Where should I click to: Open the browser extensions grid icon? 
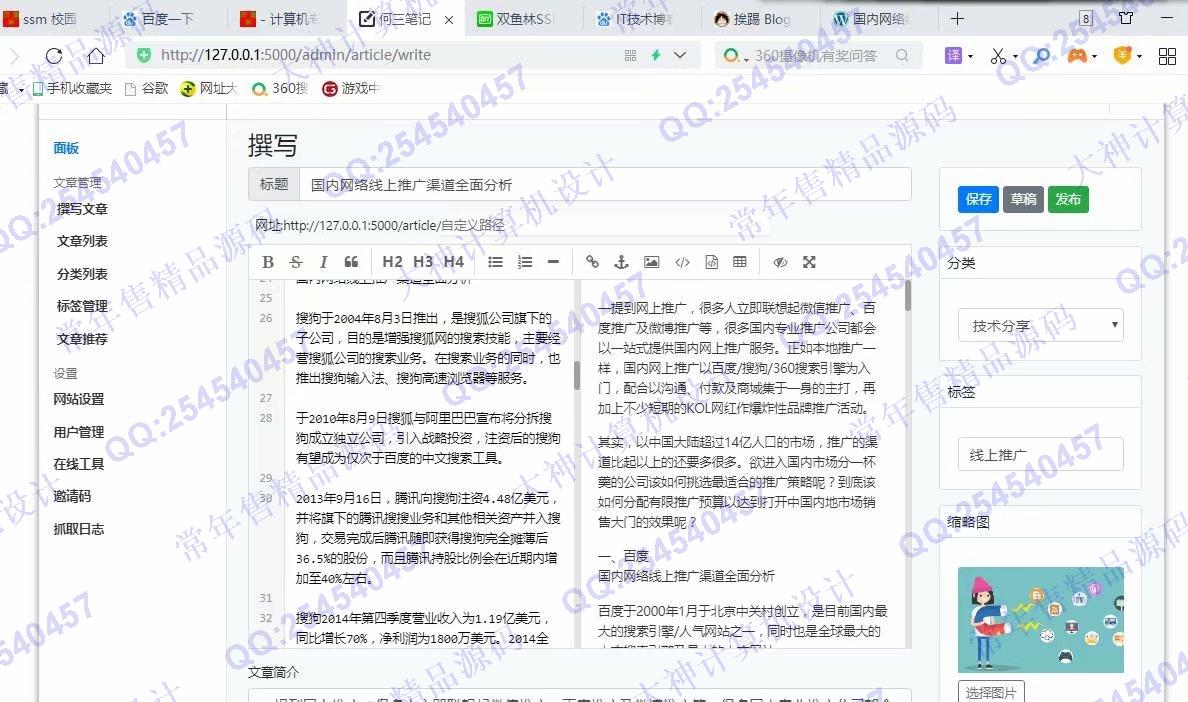click(x=1167, y=55)
